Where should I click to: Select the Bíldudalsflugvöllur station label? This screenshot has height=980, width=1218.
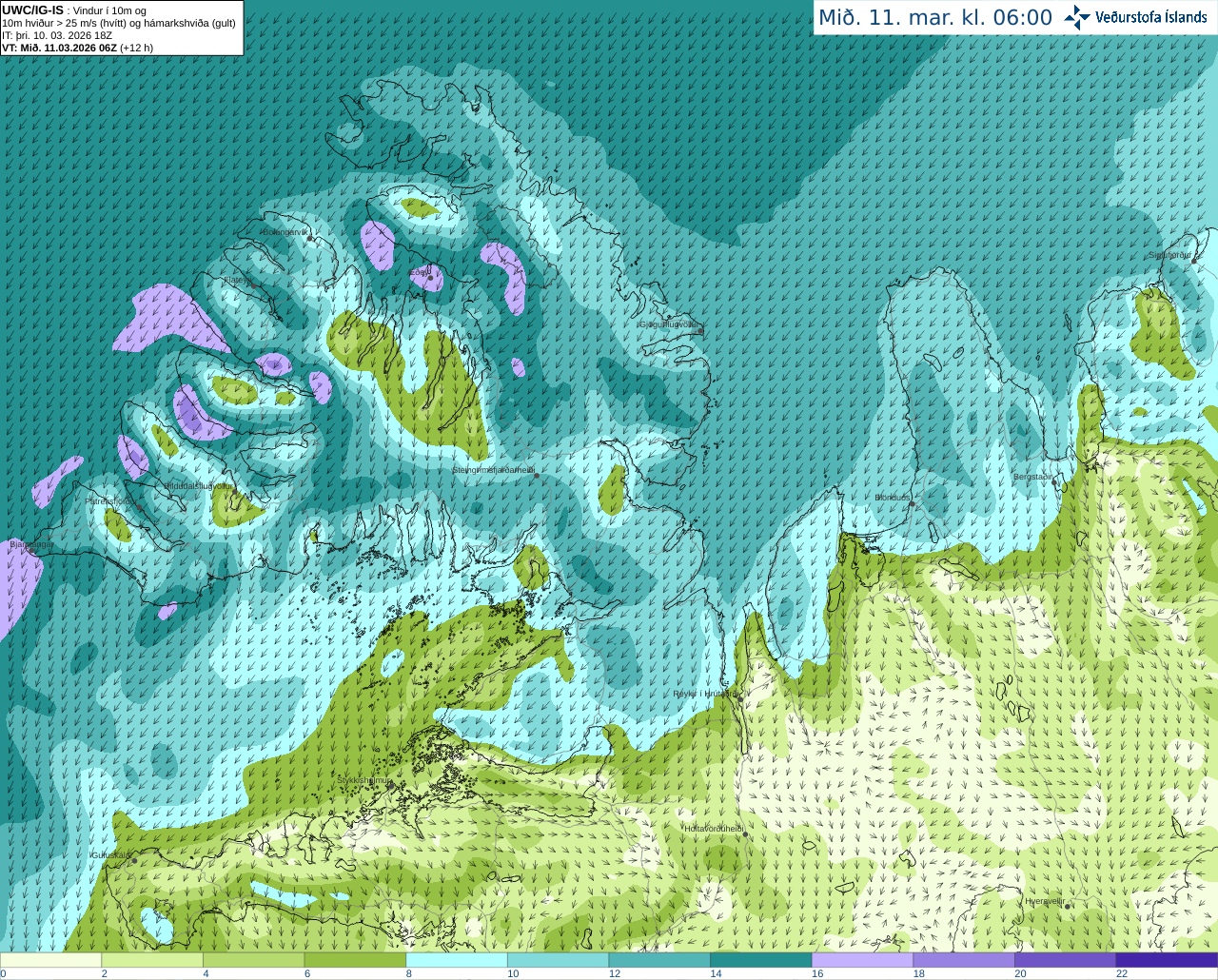pyautogui.click(x=198, y=486)
